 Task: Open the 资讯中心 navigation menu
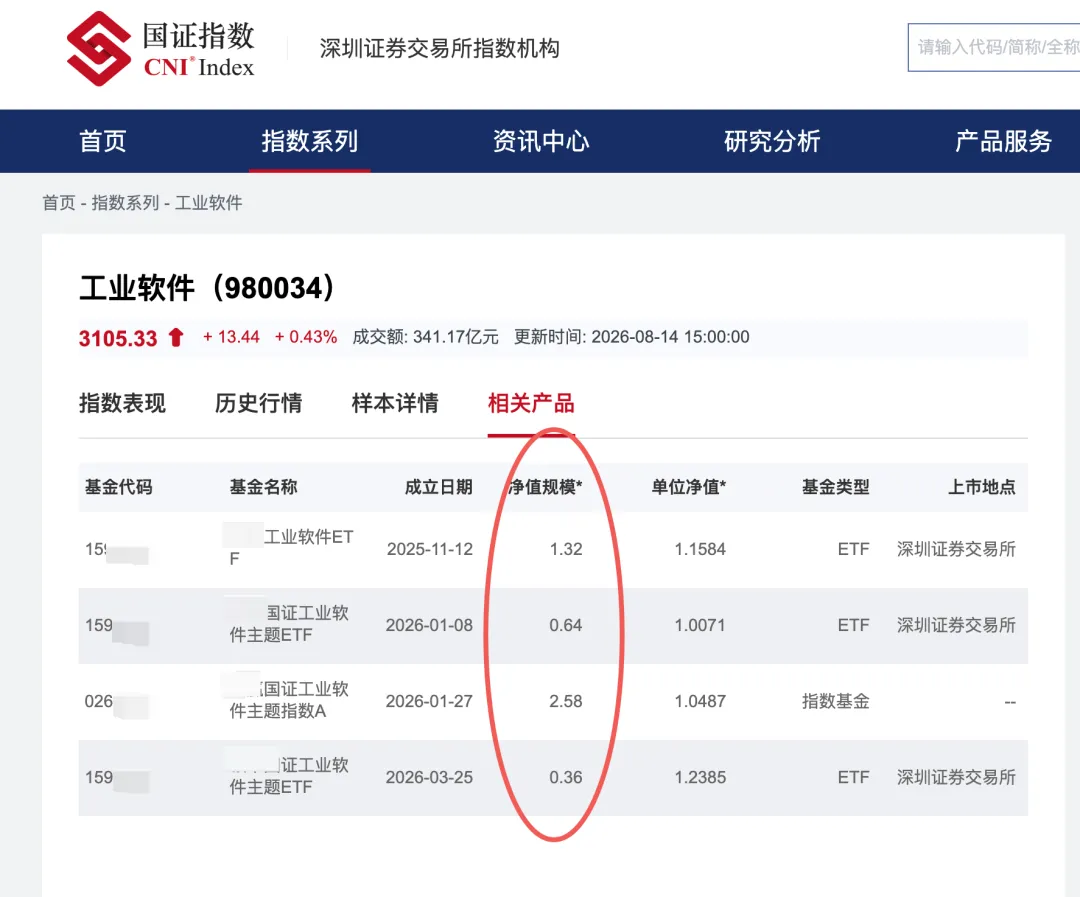[541, 141]
